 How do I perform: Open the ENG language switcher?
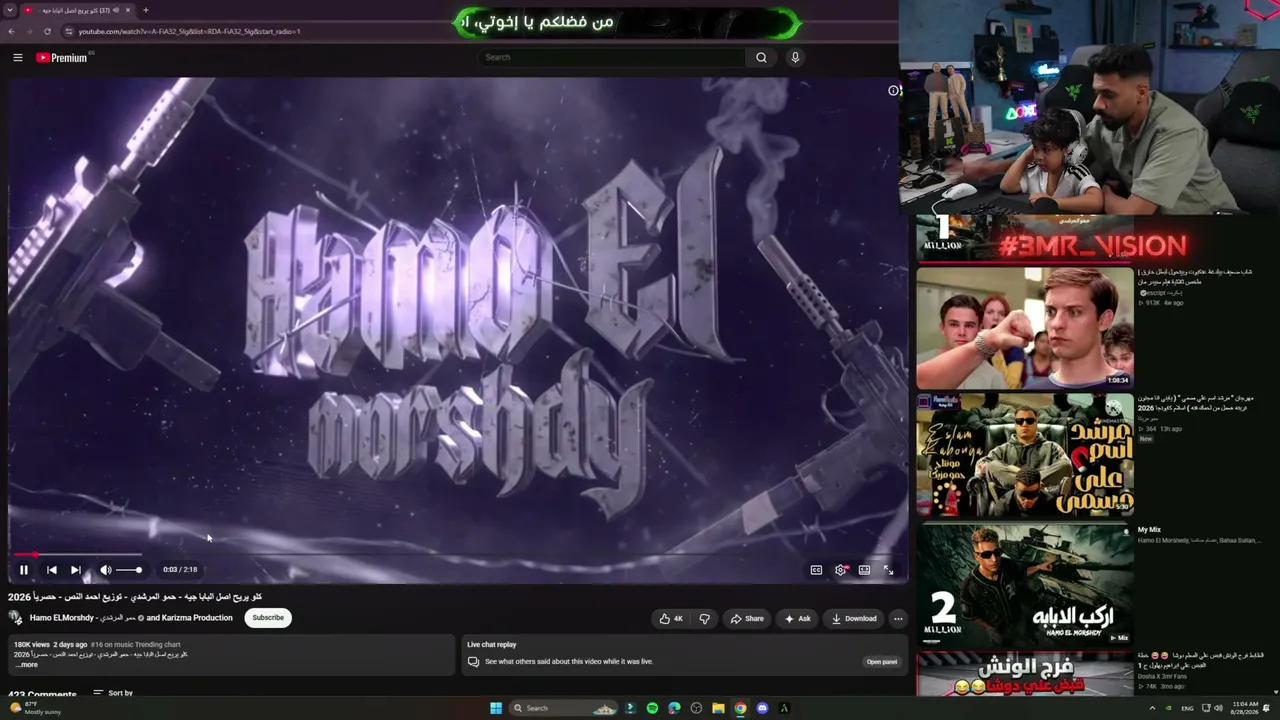tap(1187, 708)
